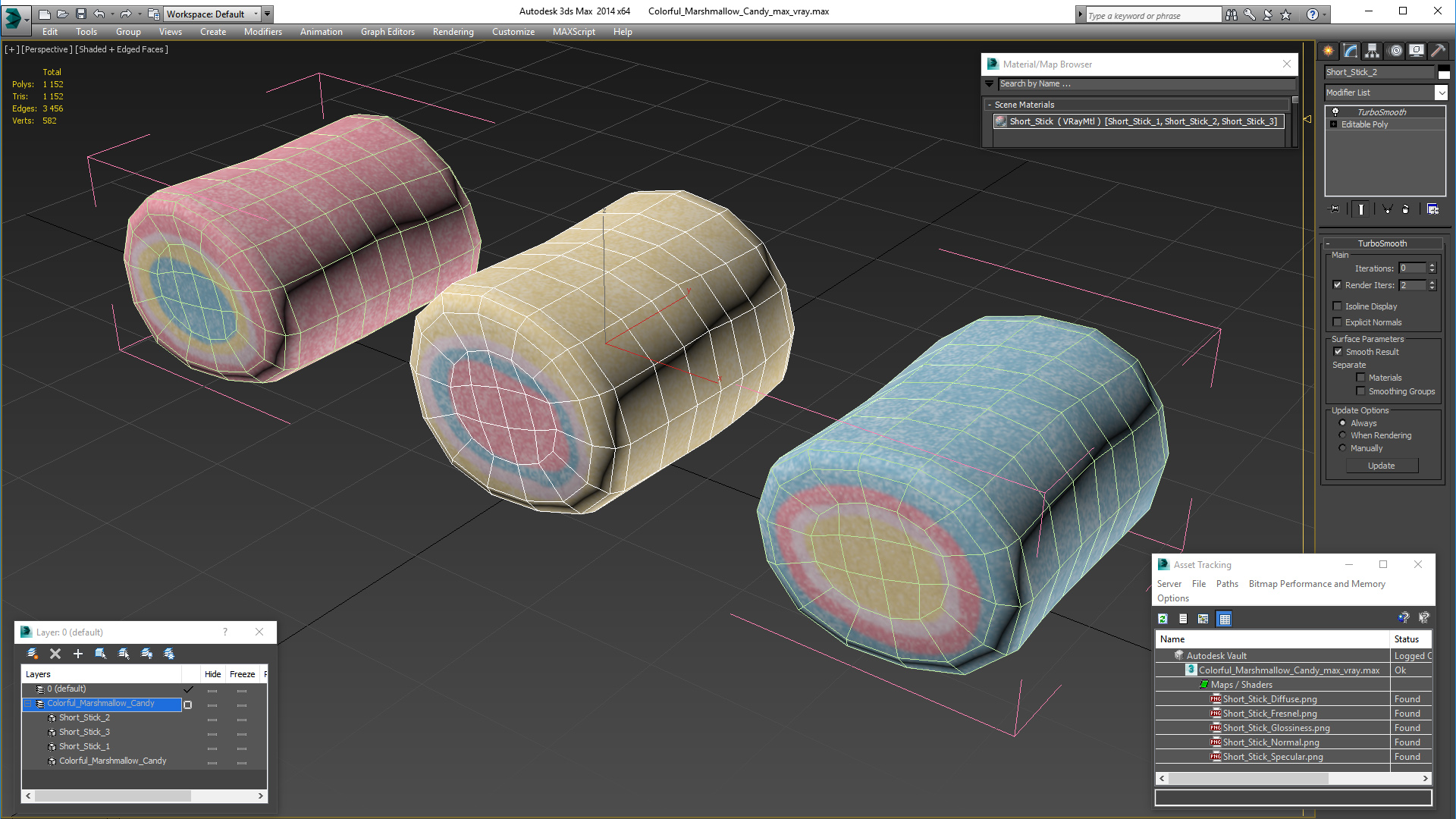This screenshot has width=1456, height=819.
Task: Click the Redo icon in toolbar
Action: point(124,13)
